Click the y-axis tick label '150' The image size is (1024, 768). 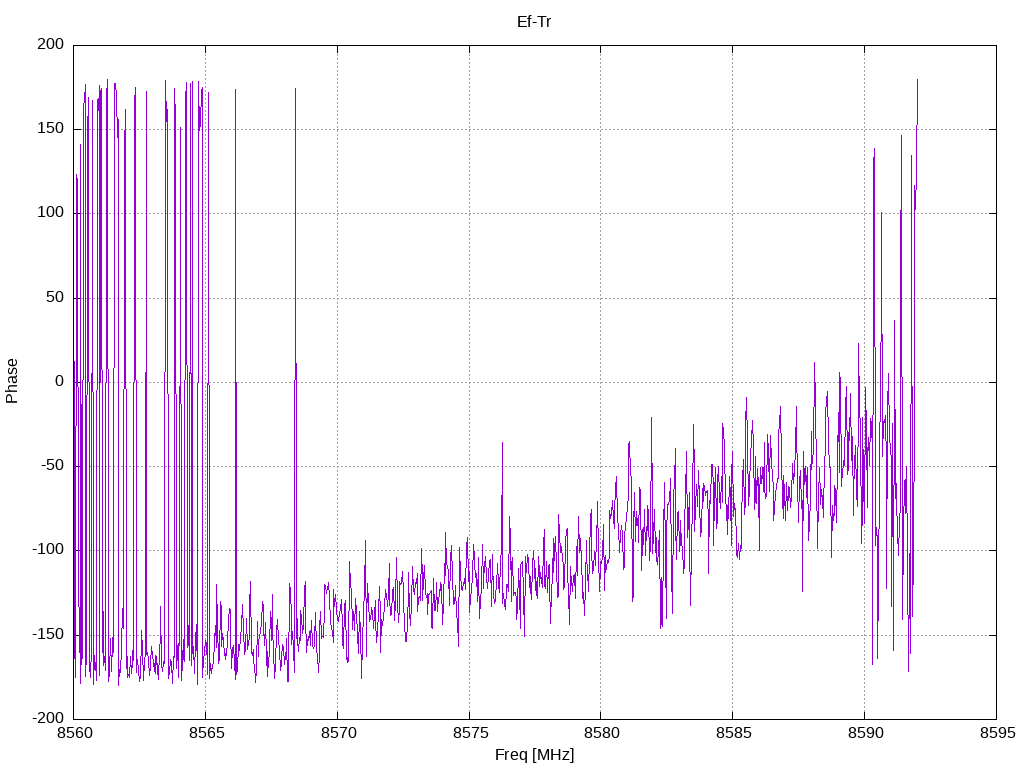point(51,129)
